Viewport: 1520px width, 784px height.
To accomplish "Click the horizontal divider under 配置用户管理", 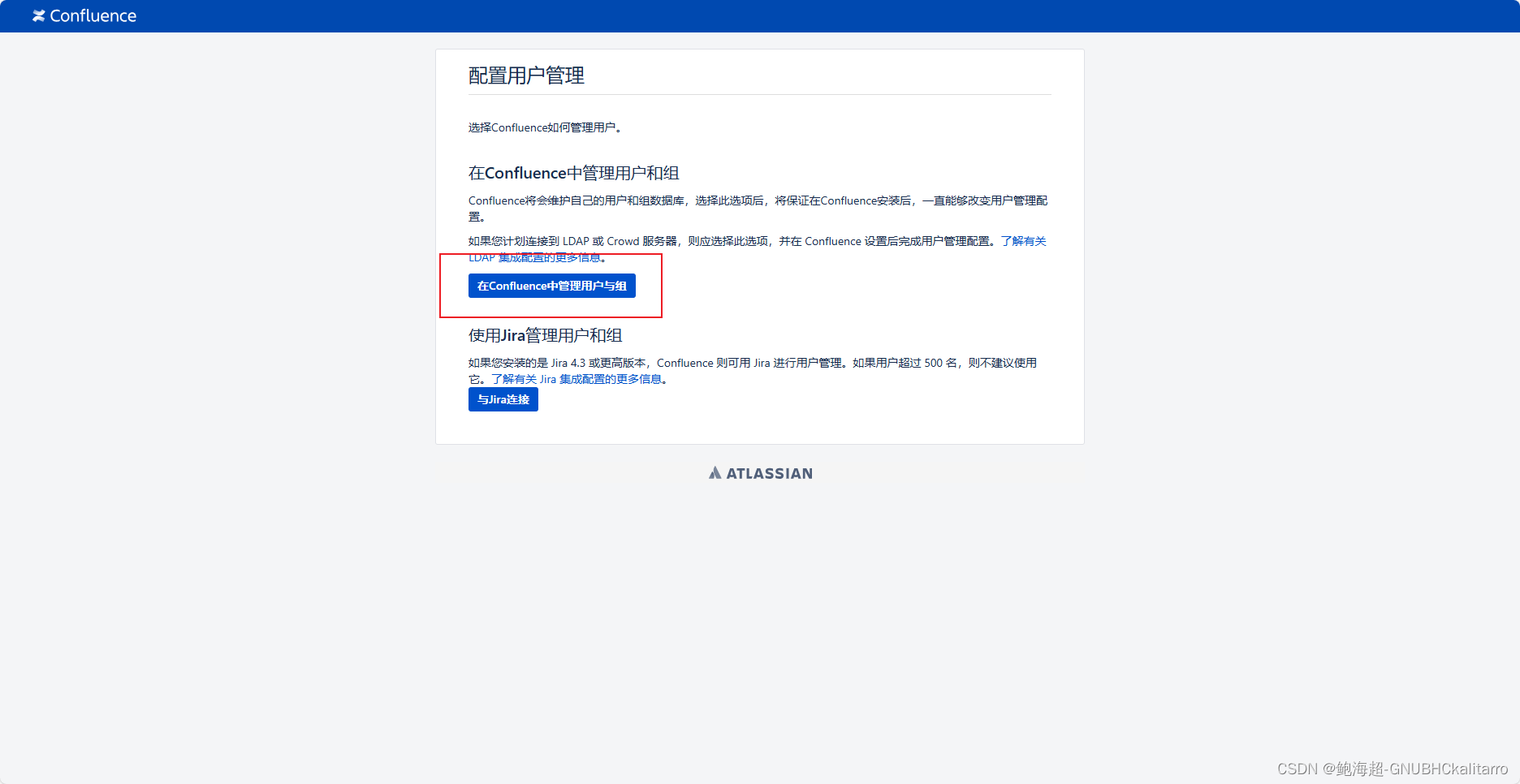I will (x=760, y=94).
